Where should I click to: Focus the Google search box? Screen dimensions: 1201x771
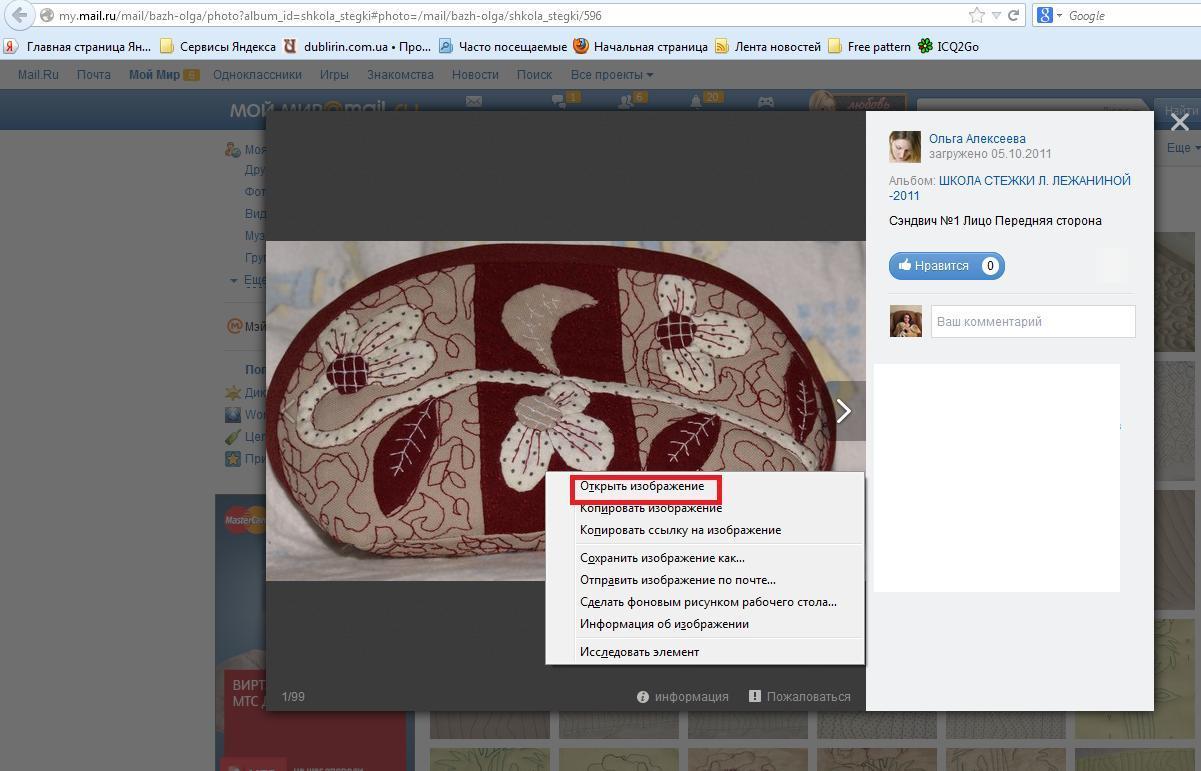click(x=1132, y=15)
